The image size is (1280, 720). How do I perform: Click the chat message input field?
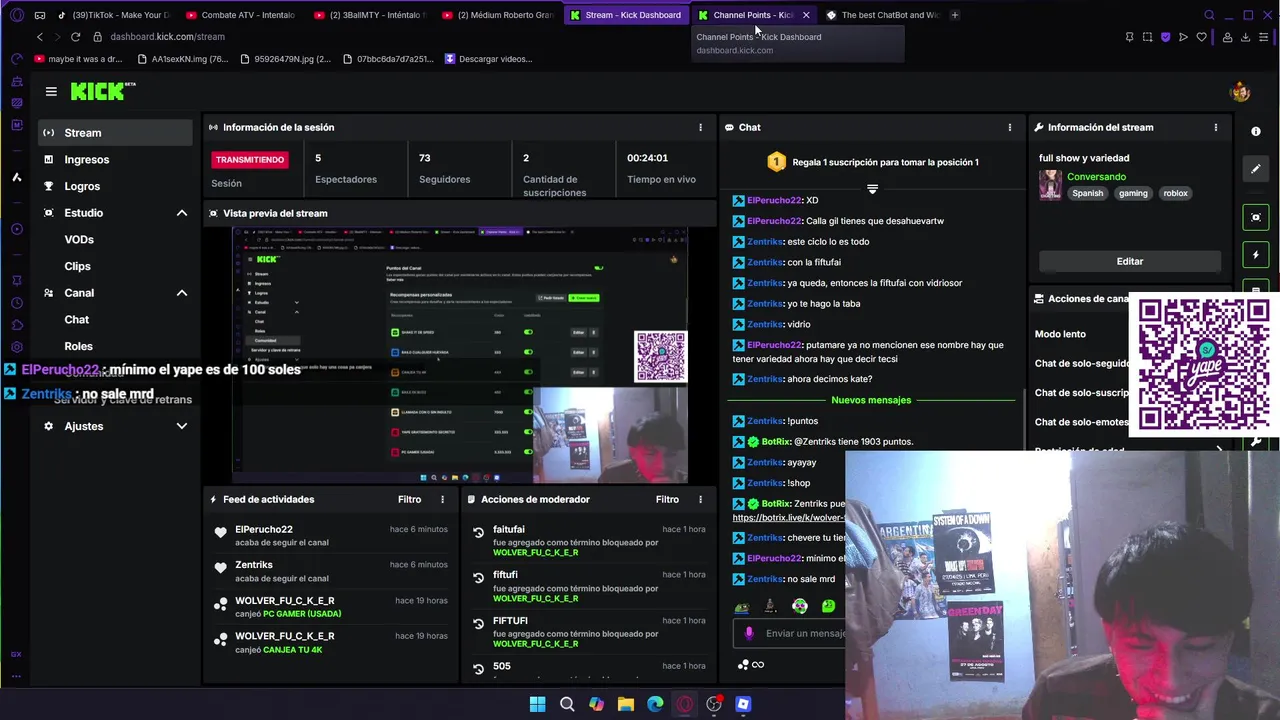point(805,633)
